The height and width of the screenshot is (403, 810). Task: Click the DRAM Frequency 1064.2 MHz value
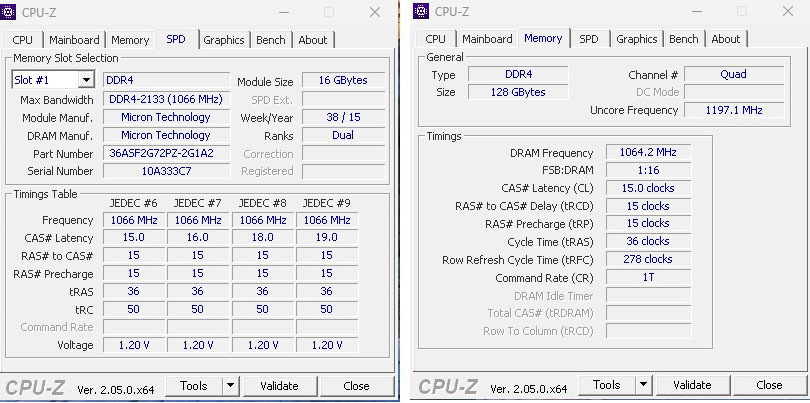coord(648,152)
